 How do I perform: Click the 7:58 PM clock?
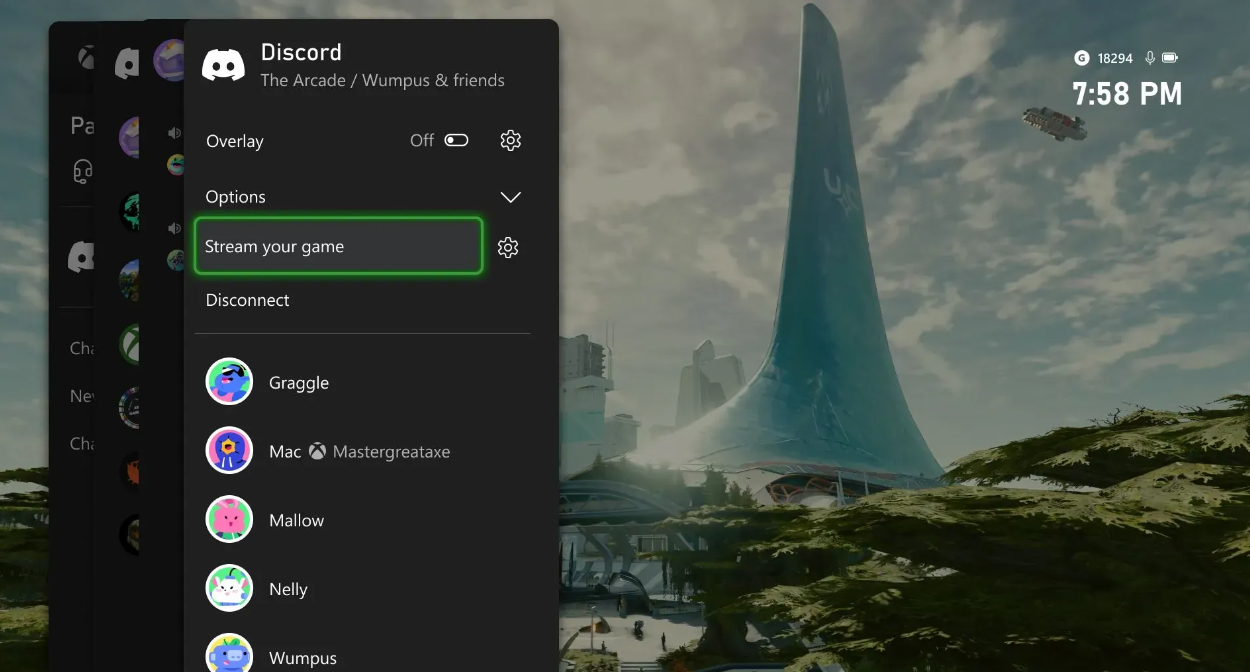tap(1127, 94)
